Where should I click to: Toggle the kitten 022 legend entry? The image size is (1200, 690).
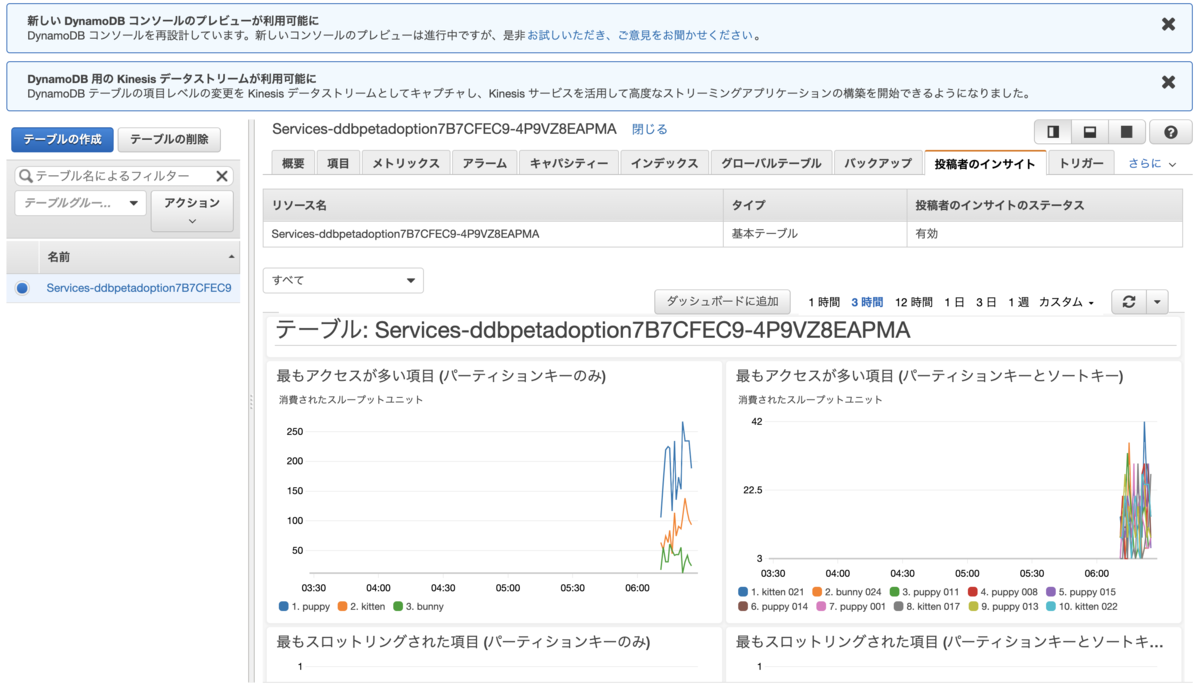click(1082, 607)
